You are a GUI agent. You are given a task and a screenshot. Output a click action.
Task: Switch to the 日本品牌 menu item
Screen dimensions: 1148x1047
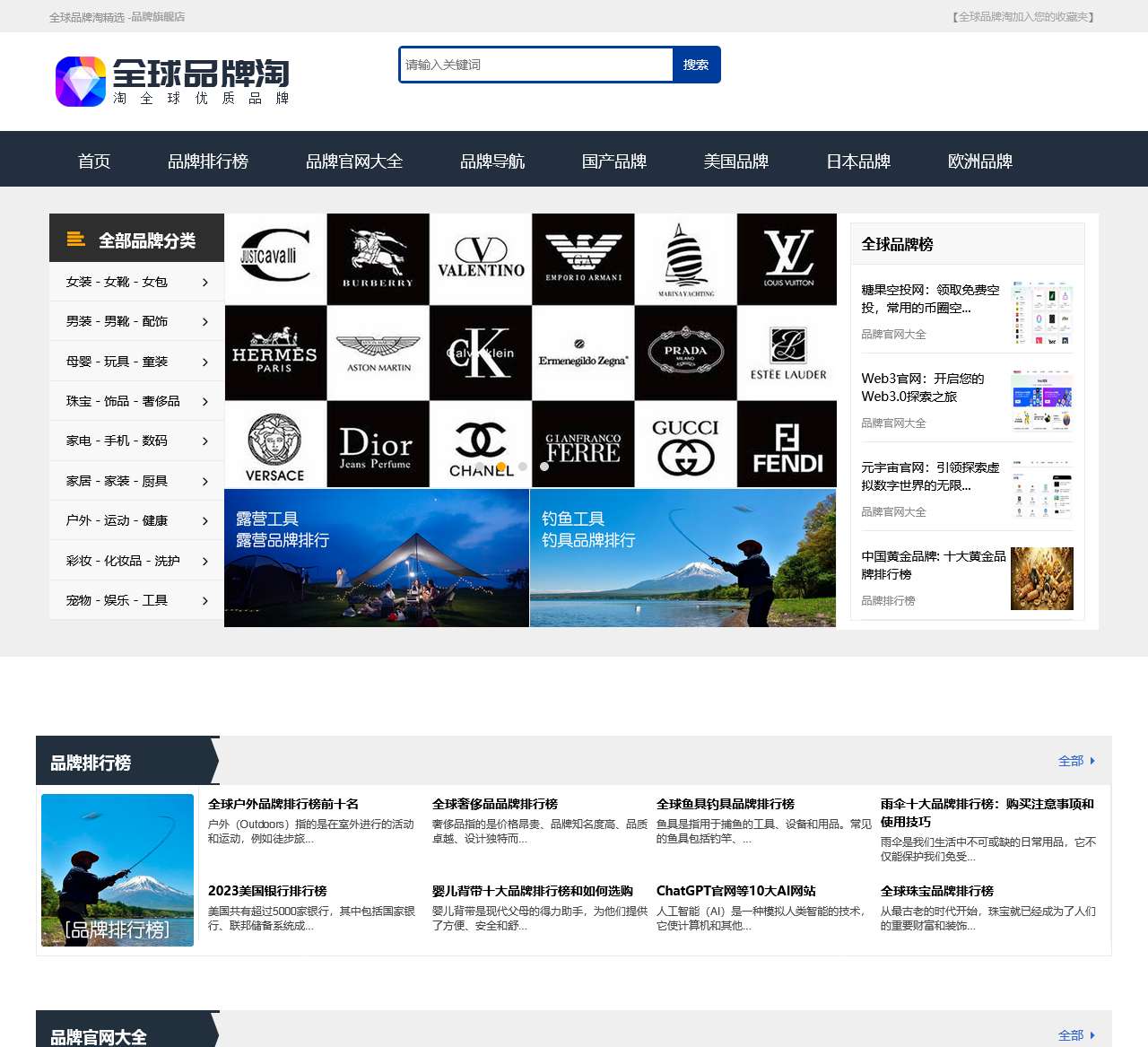point(858,161)
